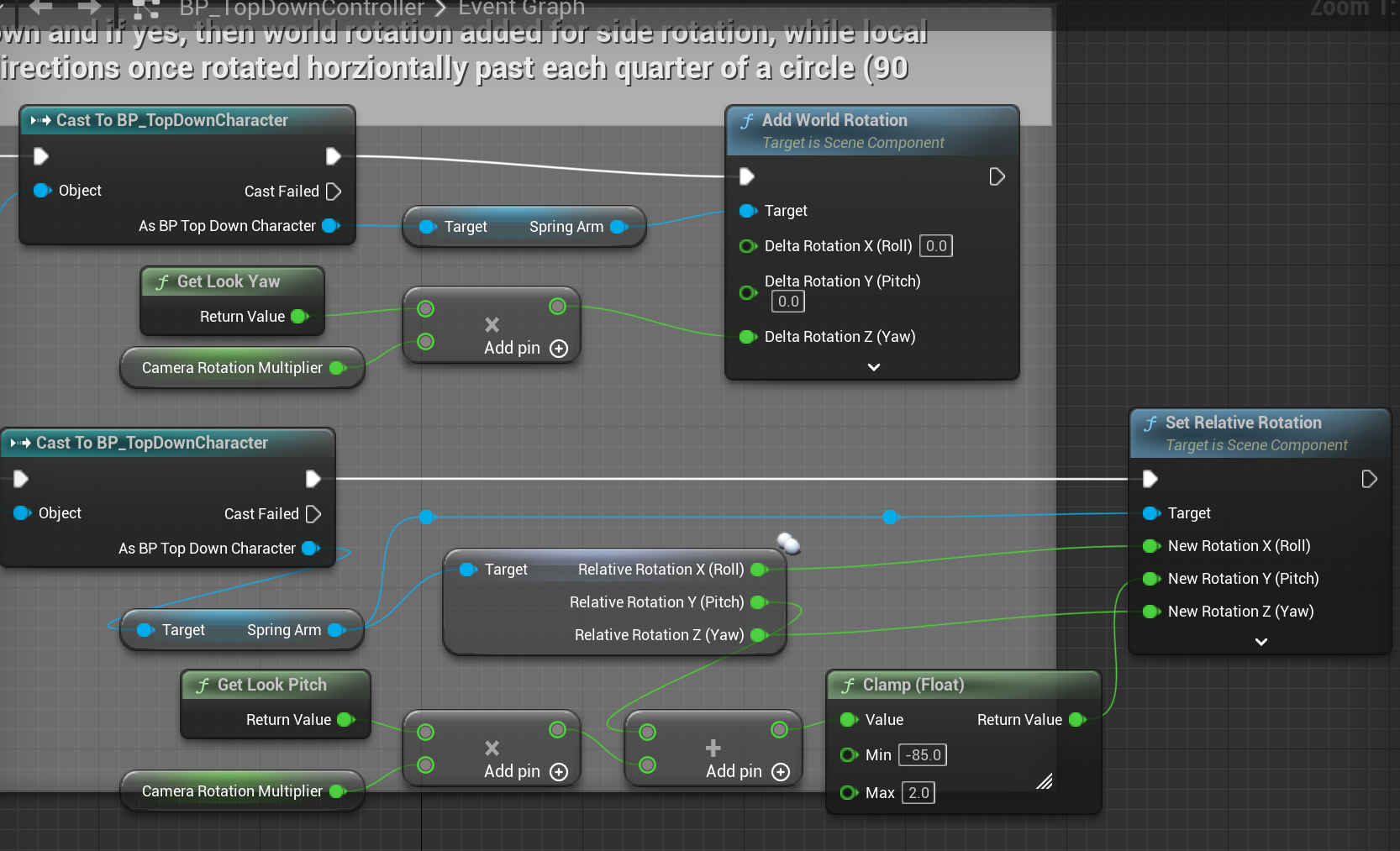The width and height of the screenshot is (1400, 851).
Task: Click Add pin on the lower multiply node
Action: [x=525, y=771]
